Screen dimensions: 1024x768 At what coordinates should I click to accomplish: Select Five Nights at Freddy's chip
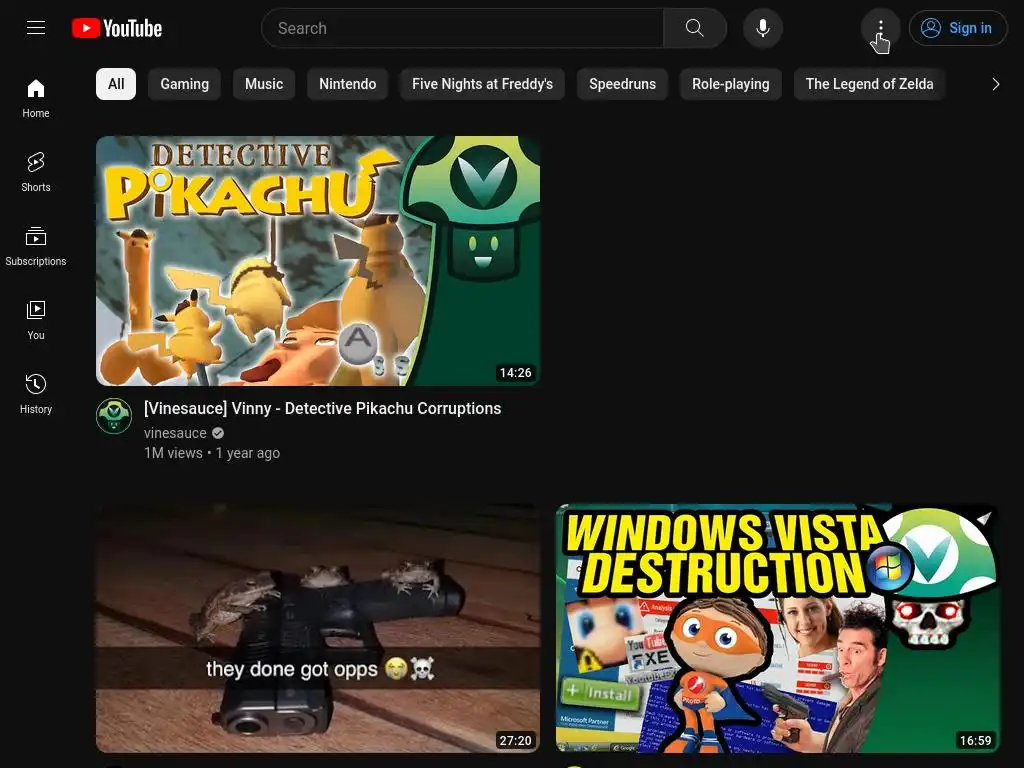click(482, 84)
